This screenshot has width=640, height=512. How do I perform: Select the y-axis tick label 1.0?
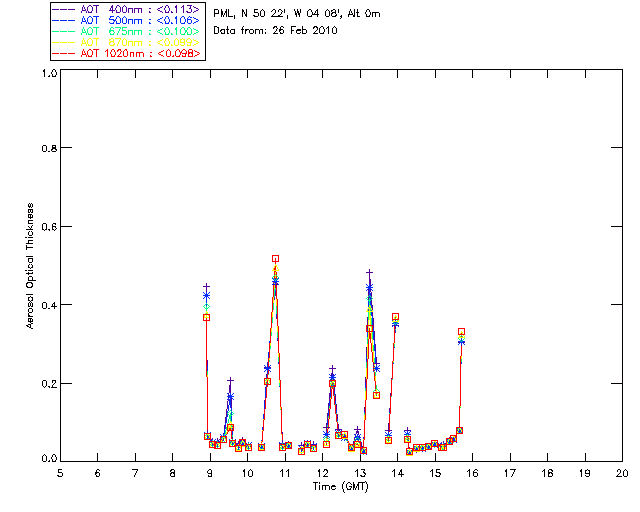coord(48,73)
